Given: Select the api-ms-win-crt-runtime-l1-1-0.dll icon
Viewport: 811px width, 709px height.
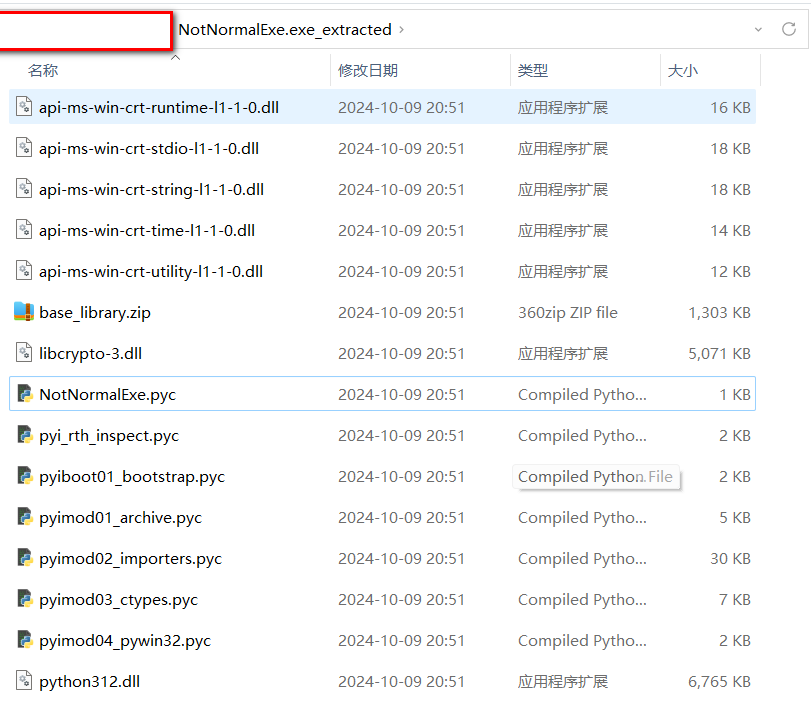Looking at the screenshot, I should point(25,107).
